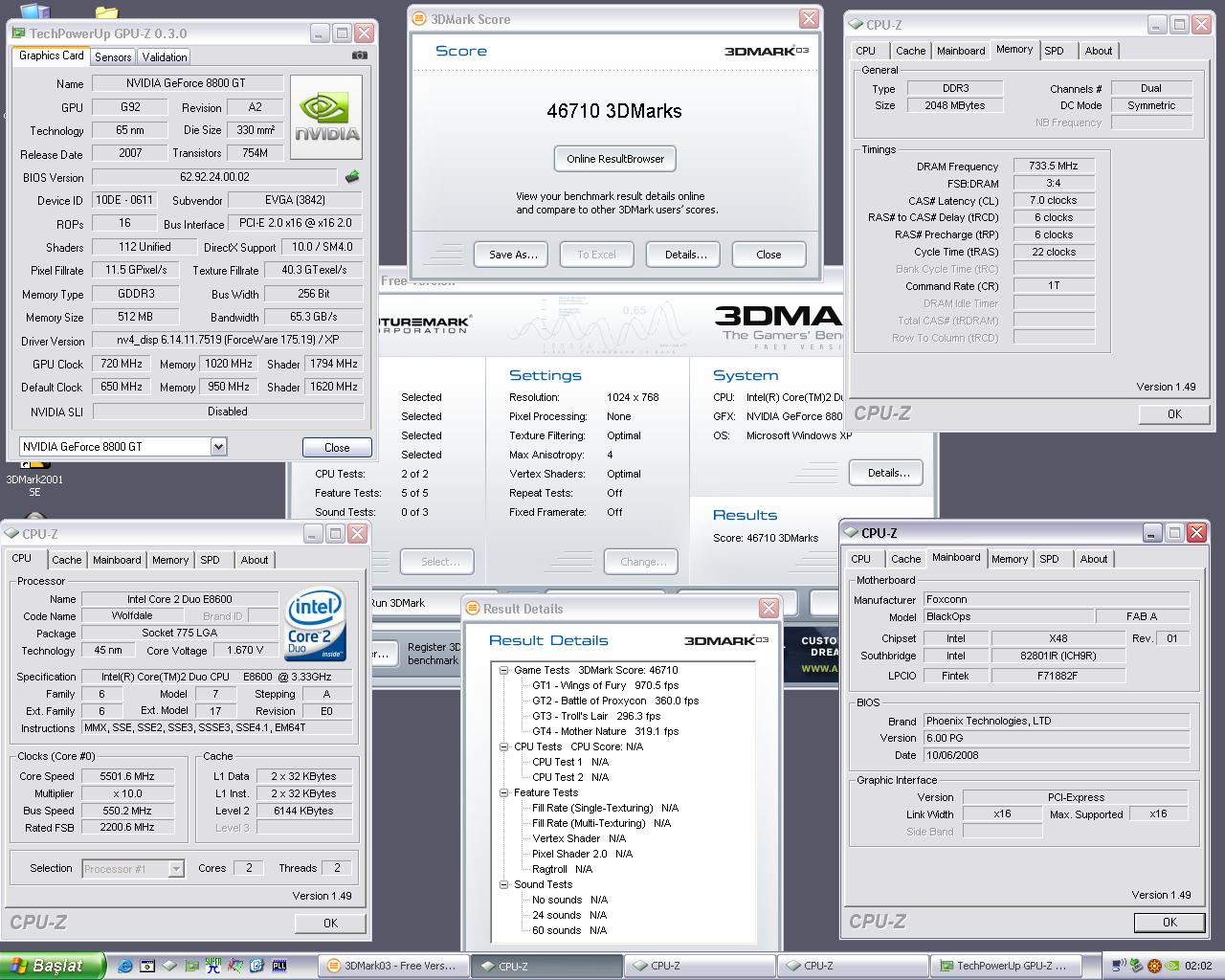Select 60 sounds result row
Screen dimensions: 1225x980
[x=569, y=930]
